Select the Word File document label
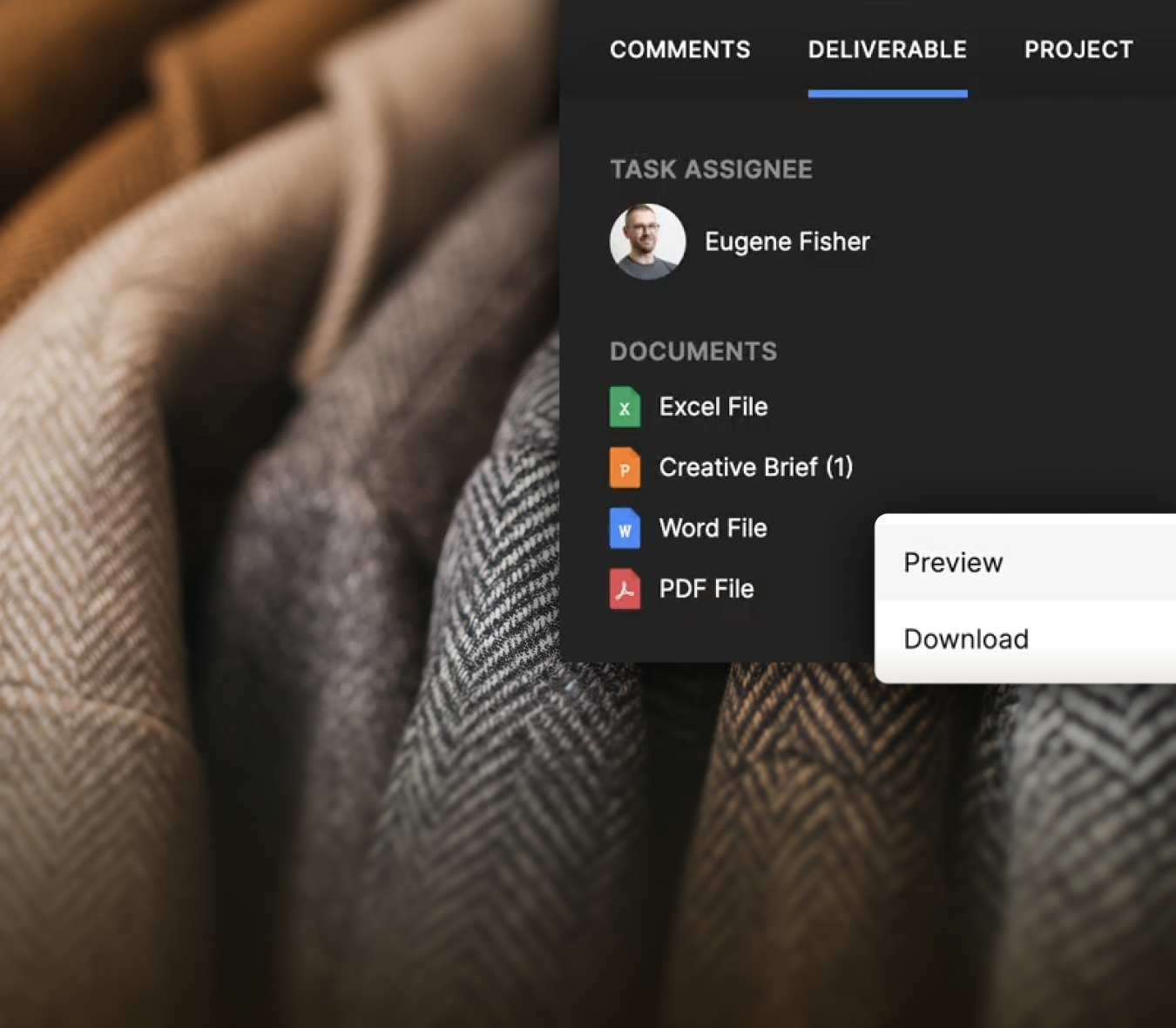Image resolution: width=1176 pixels, height=1028 pixels. pyautogui.click(x=713, y=528)
